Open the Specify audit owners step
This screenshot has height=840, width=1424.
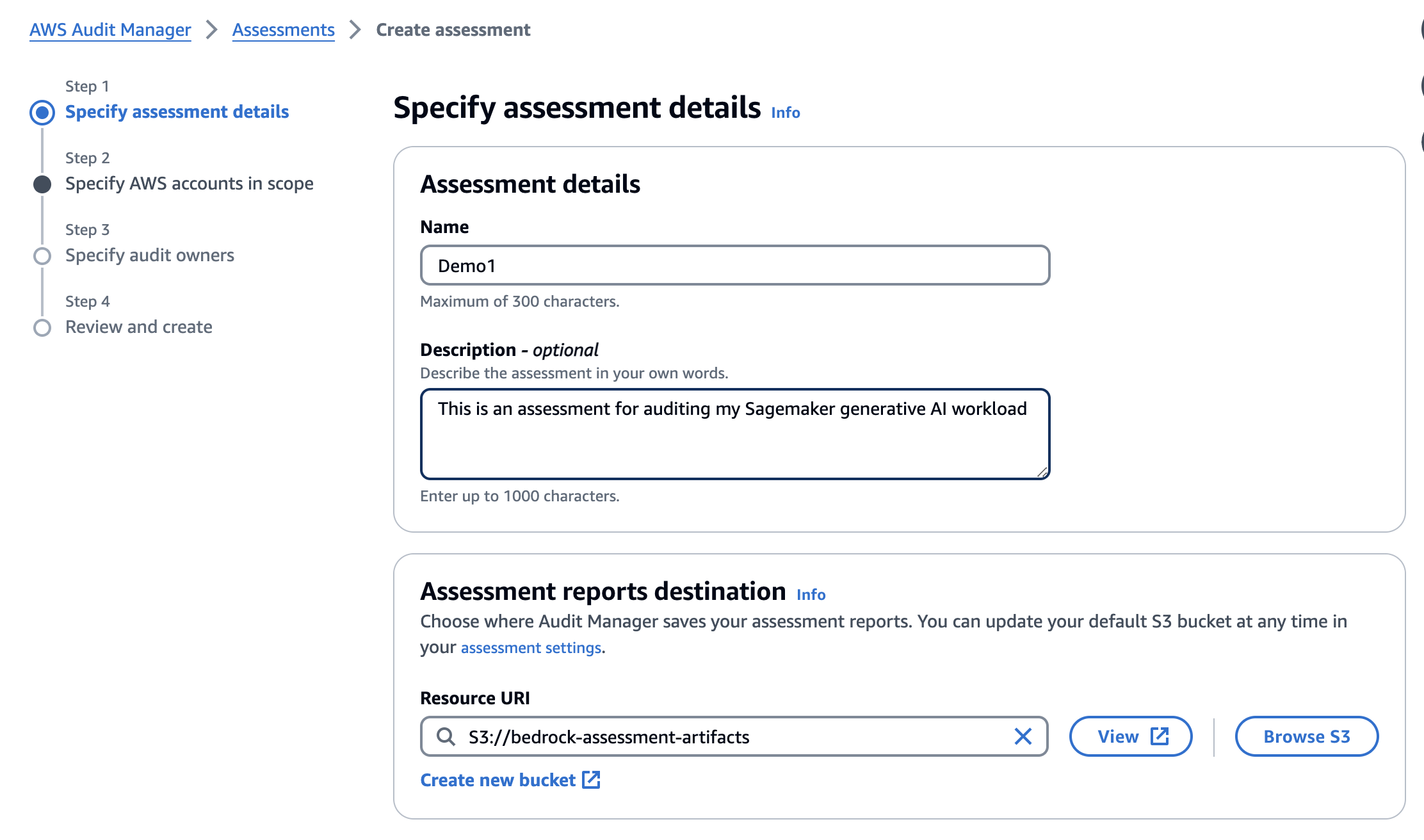[x=149, y=255]
